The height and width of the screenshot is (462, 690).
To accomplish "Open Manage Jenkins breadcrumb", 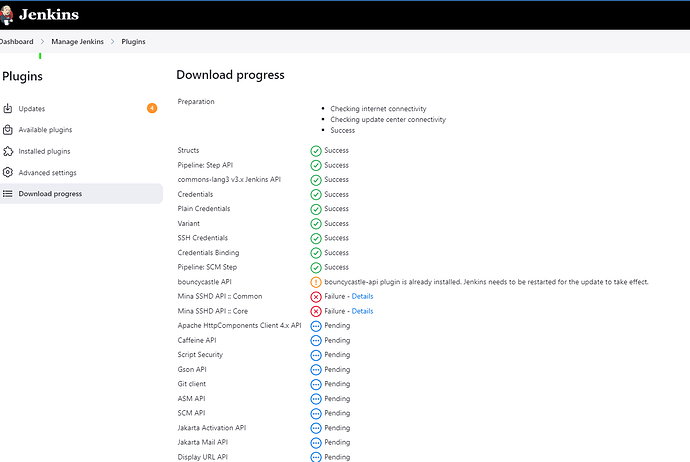I will [x=77, y=41].
